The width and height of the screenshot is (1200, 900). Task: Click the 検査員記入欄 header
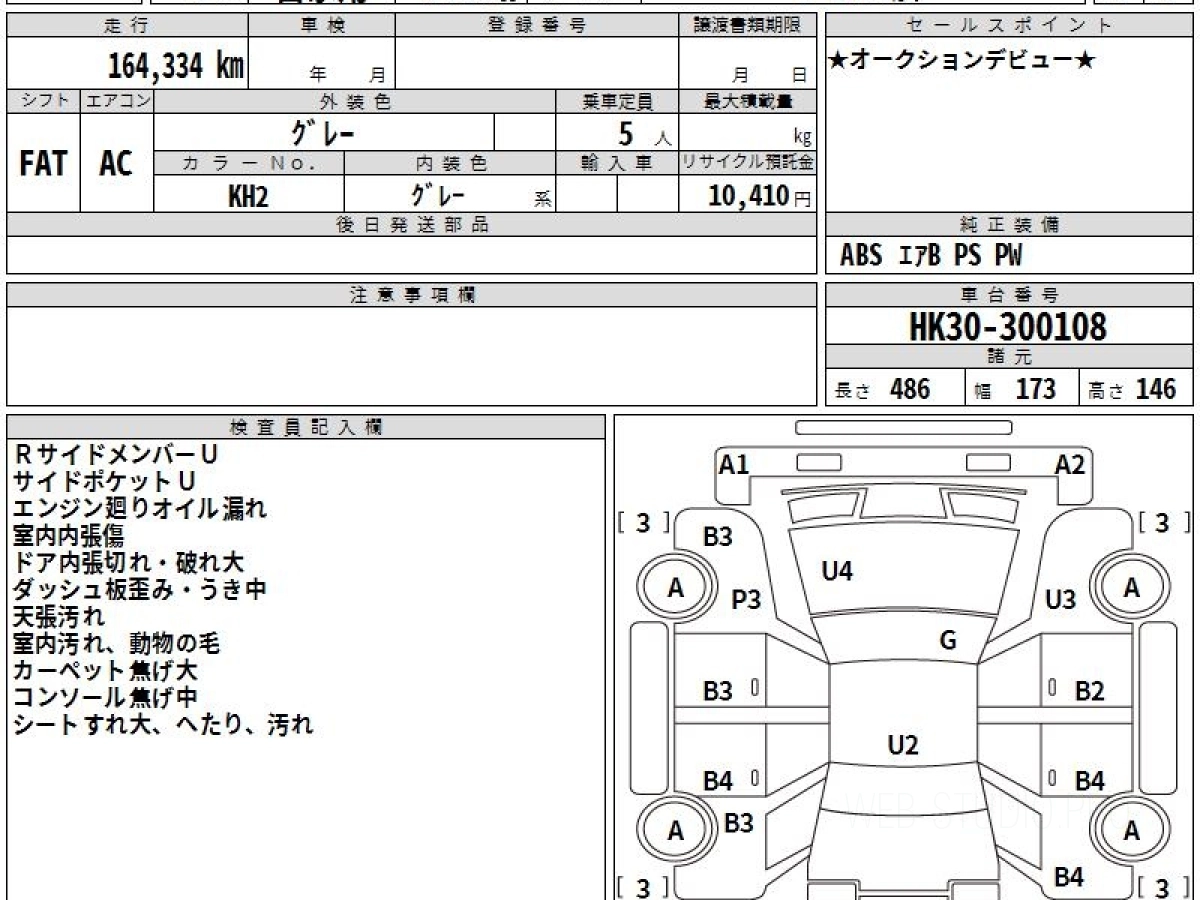coord(306,426)
